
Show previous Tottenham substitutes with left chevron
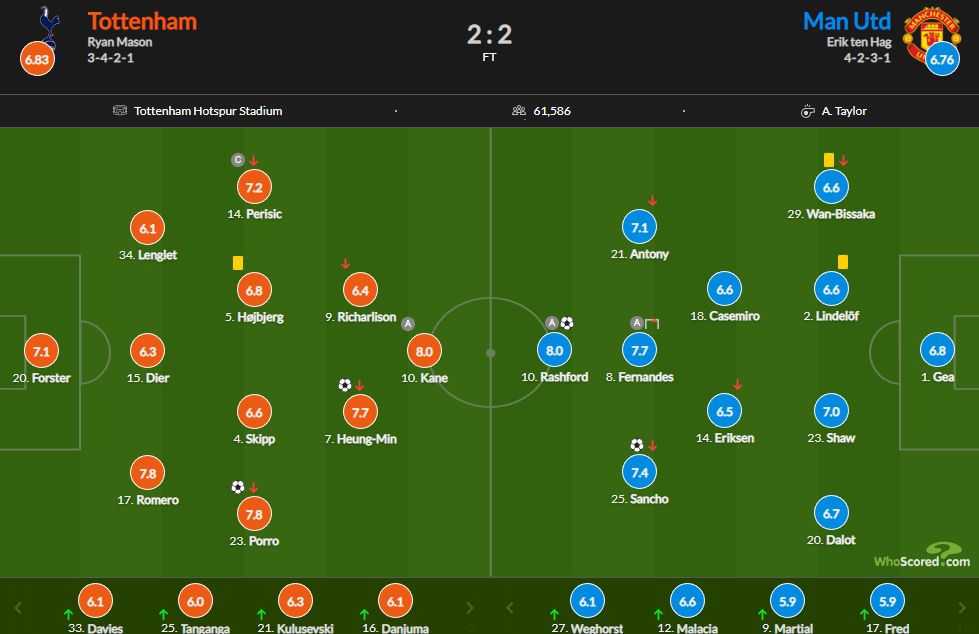(x=18, y=608)
